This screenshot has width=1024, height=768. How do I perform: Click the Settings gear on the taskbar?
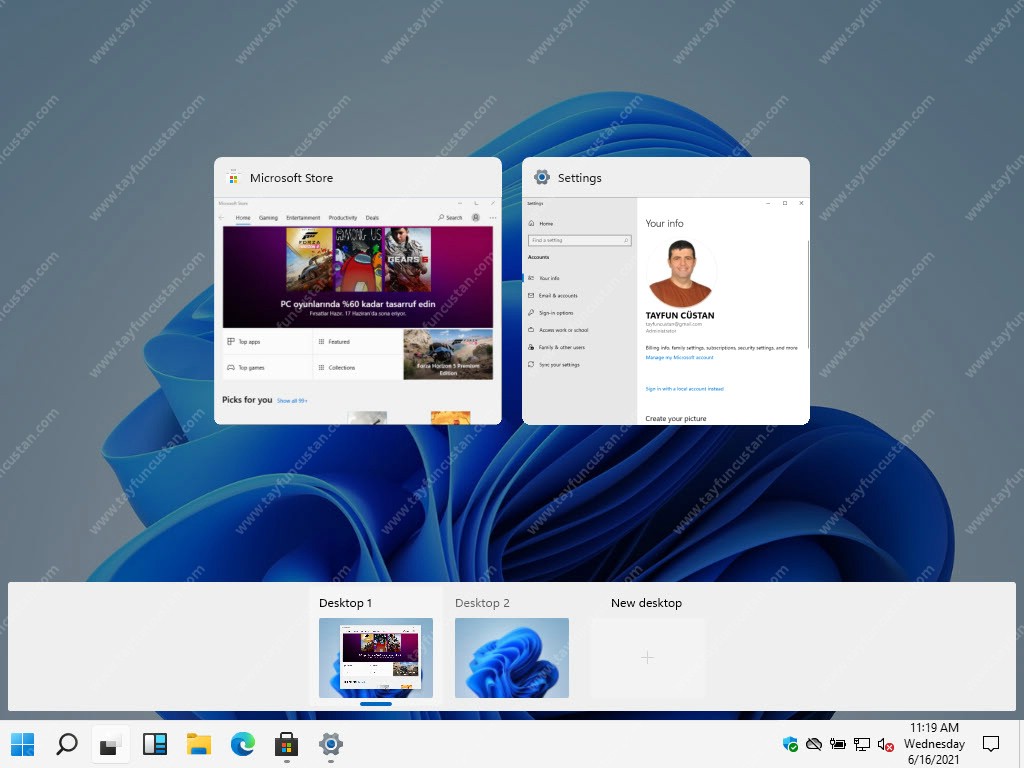pyautogui.click(x=330, y=744)
